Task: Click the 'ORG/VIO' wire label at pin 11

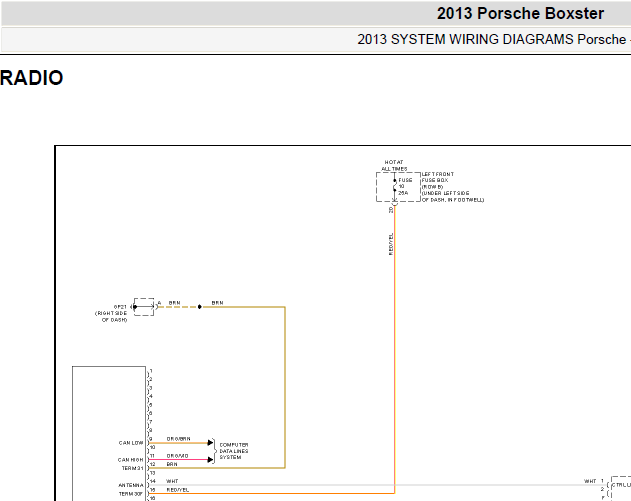Action: (177, 456)
